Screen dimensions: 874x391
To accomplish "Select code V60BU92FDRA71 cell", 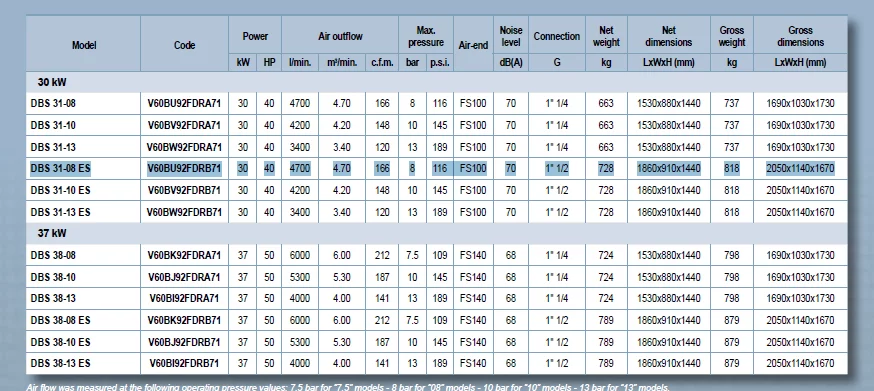I will [x=184, y=103].
